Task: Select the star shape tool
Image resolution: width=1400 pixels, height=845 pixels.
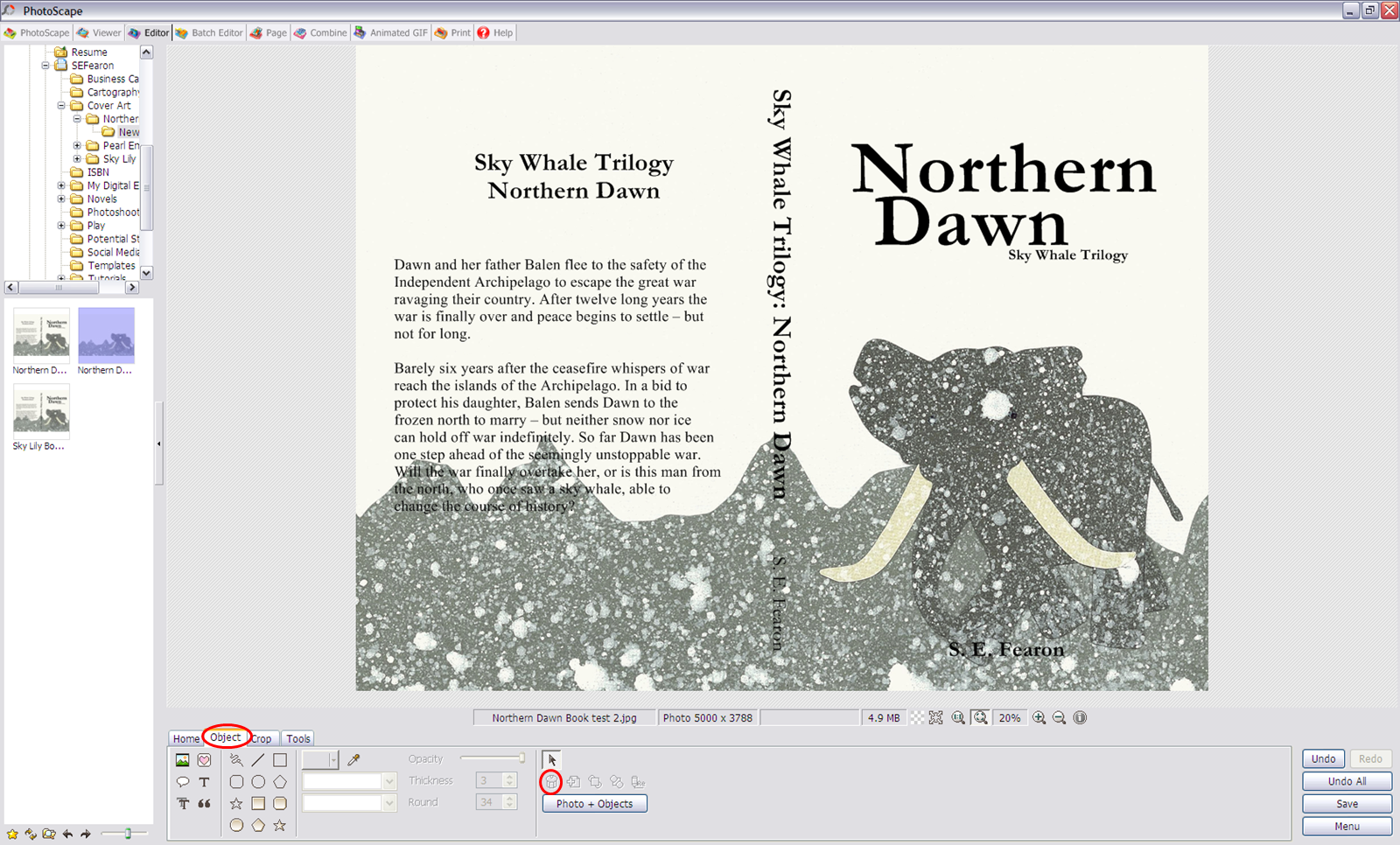Action: click(237, 804)
